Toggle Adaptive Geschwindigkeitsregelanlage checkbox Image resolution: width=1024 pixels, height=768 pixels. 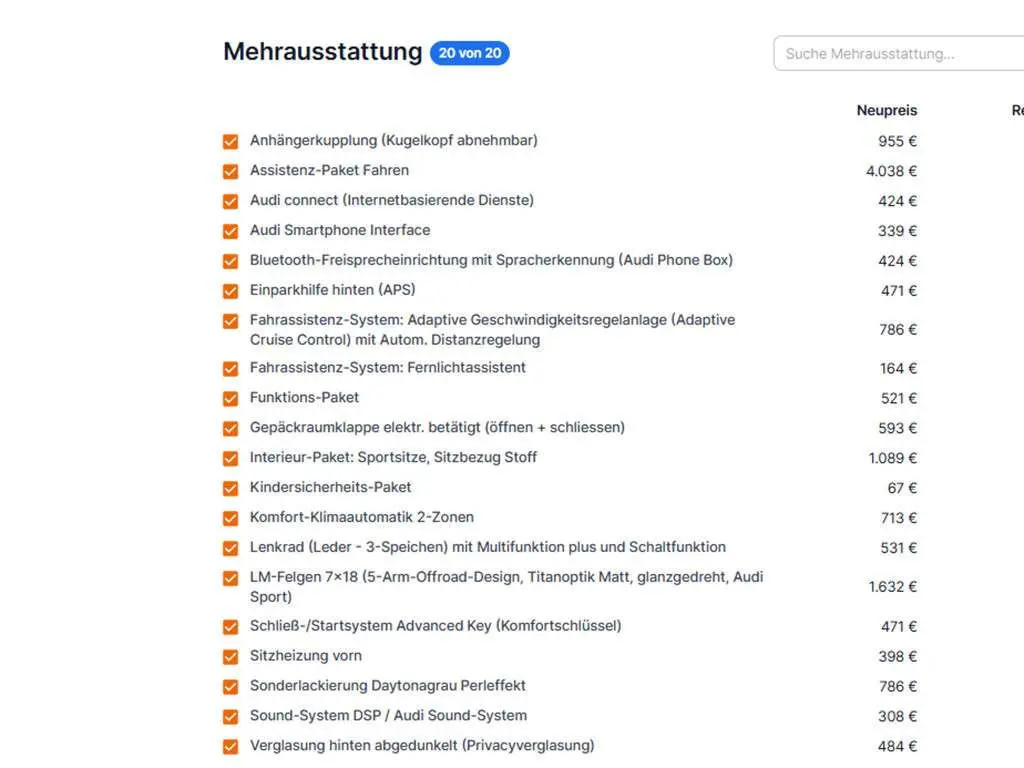[x=231, y=322]
